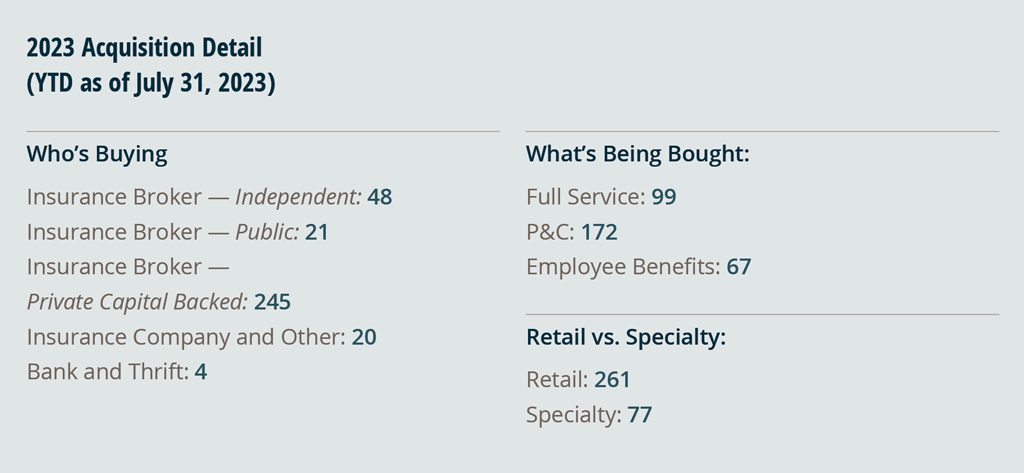Viewport: 1024px width, 473px height.
Task: Click the Private Capital Backed value 245
Action: 272,302
